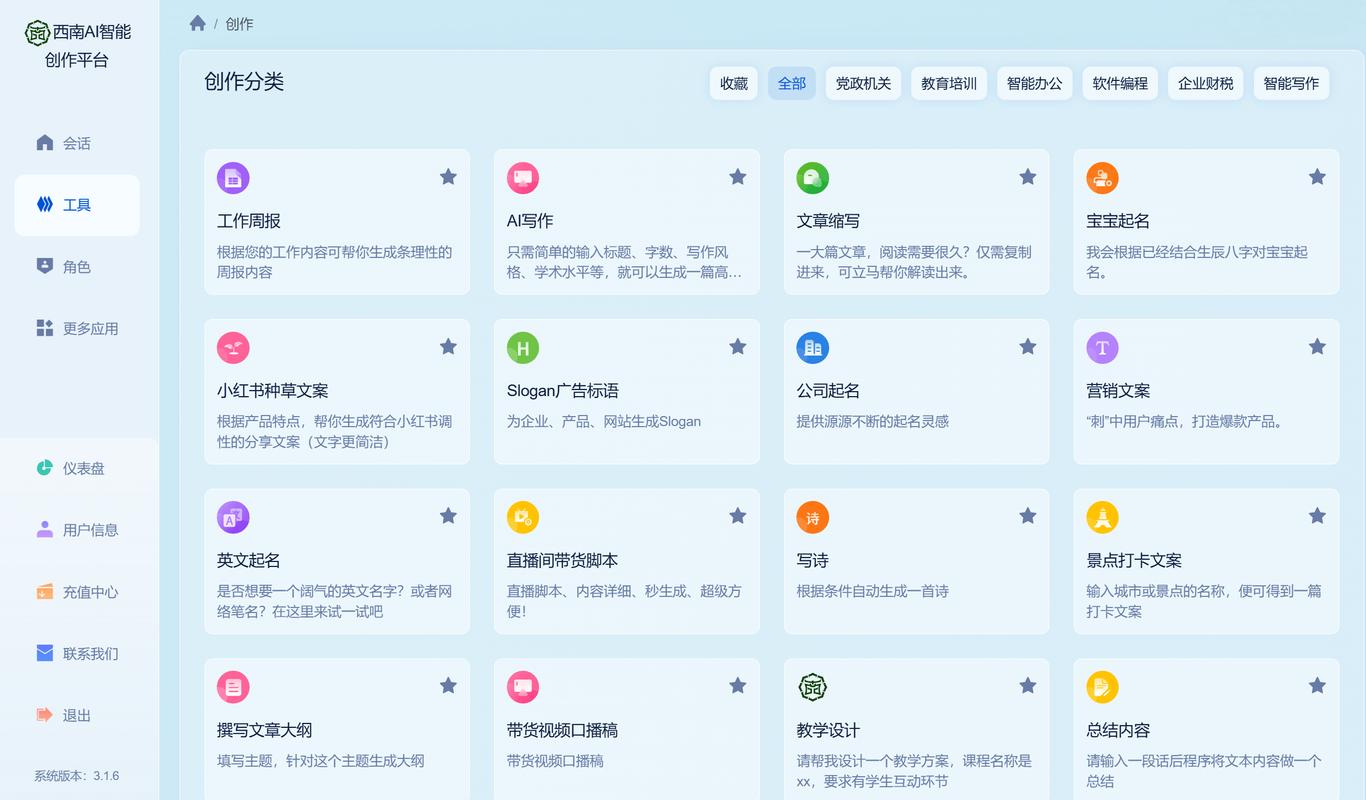Image resolution: width=1366 pixels, height=800 pixels.
Task: Star the AI写作 tool
Action: click(x=738, y=177)
